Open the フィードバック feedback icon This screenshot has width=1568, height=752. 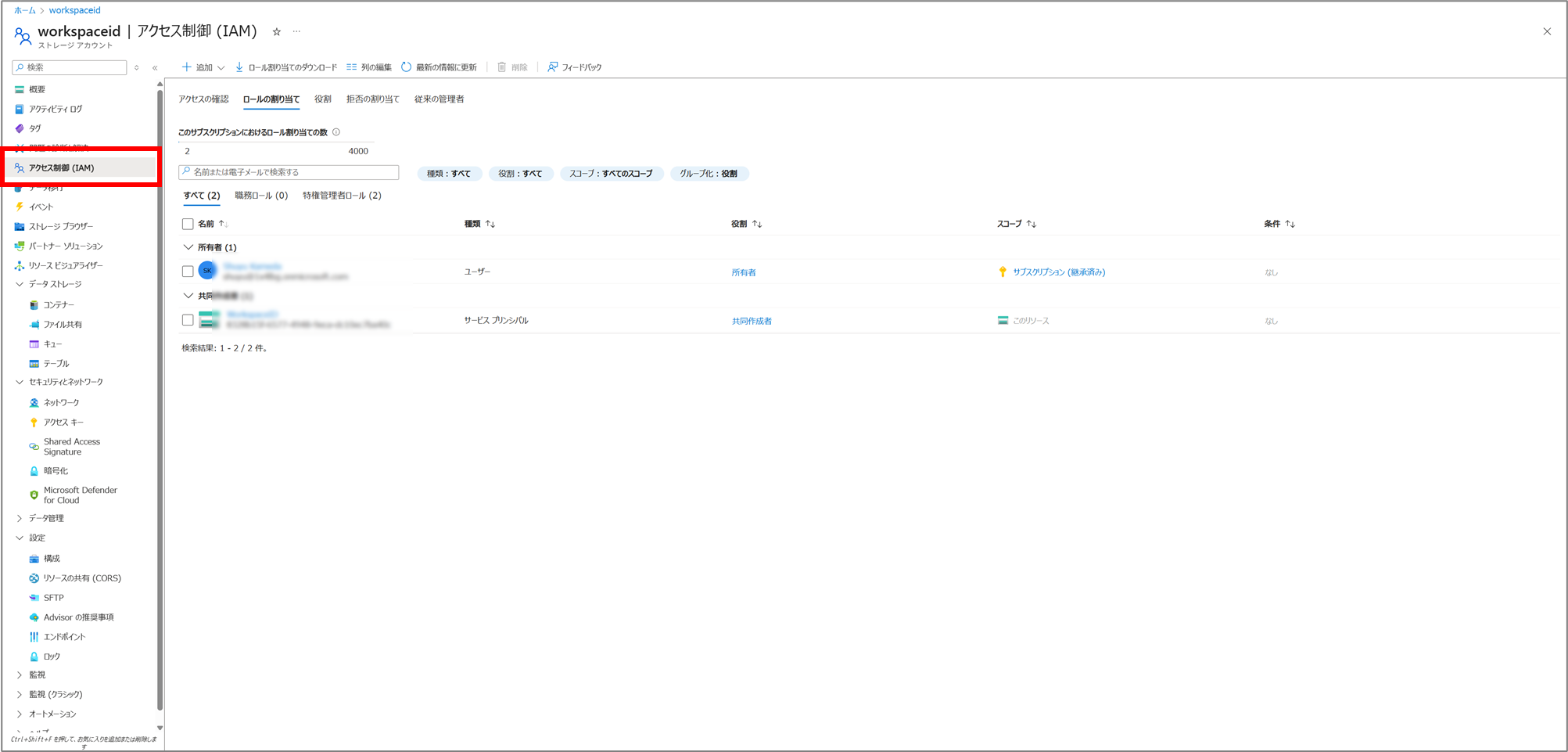(x=553, y=67)
